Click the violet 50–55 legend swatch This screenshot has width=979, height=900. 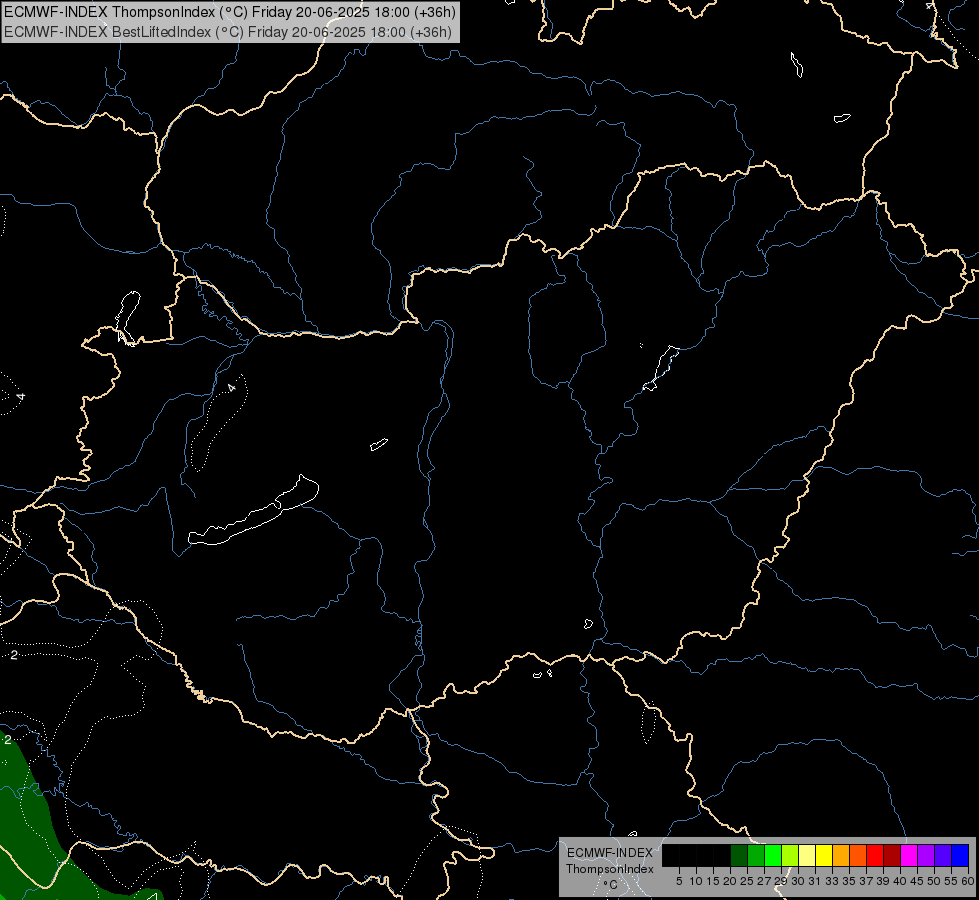943,855
